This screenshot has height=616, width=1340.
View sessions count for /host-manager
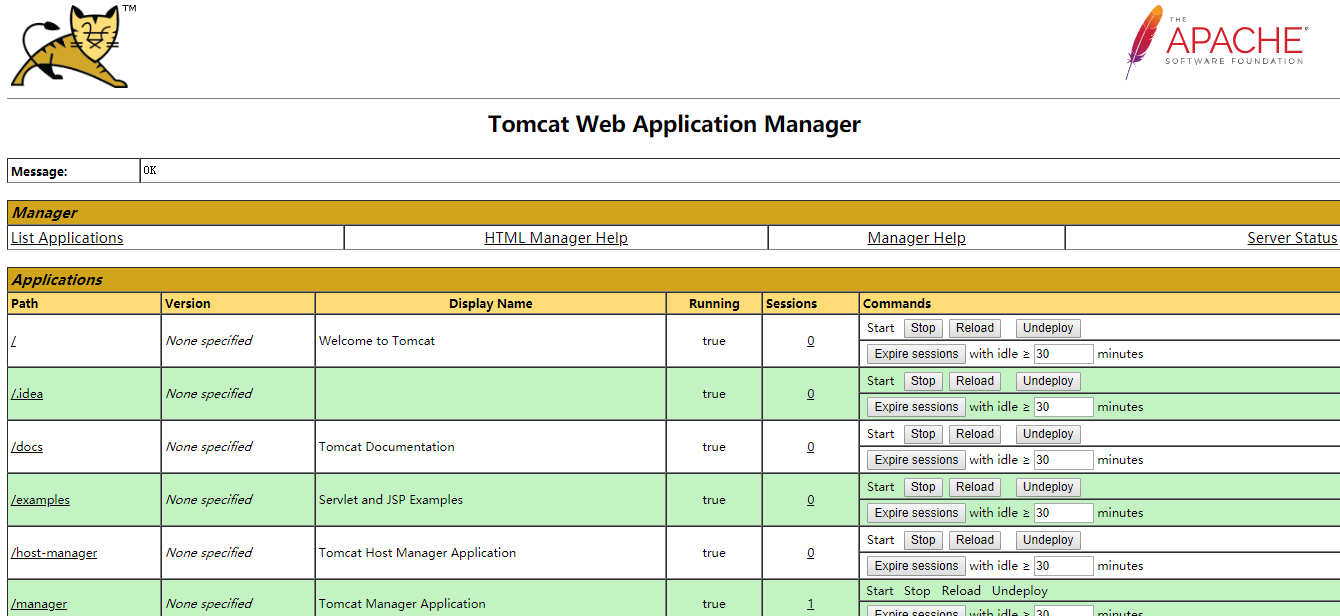(x=811, y=553)
